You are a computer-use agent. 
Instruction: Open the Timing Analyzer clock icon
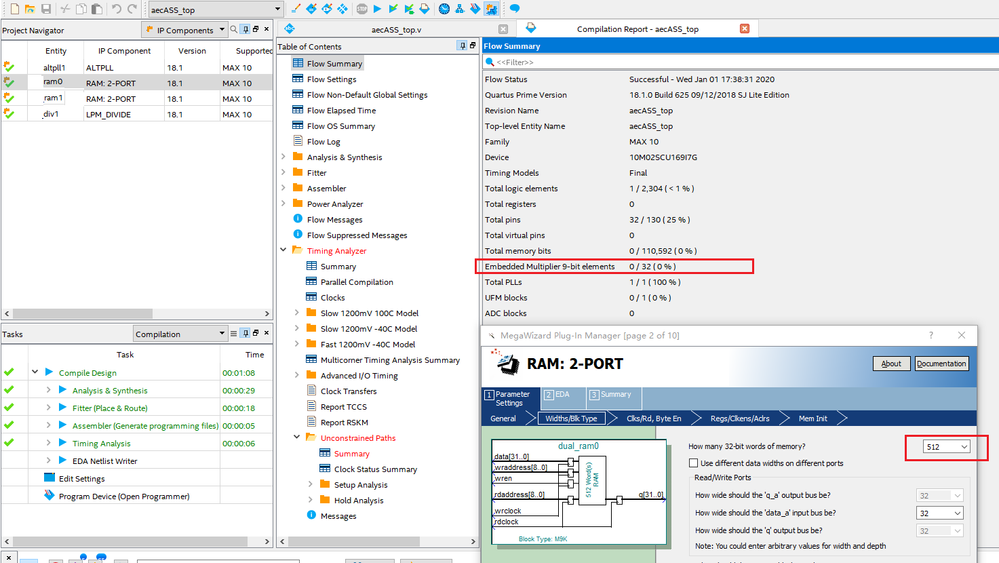444,9
